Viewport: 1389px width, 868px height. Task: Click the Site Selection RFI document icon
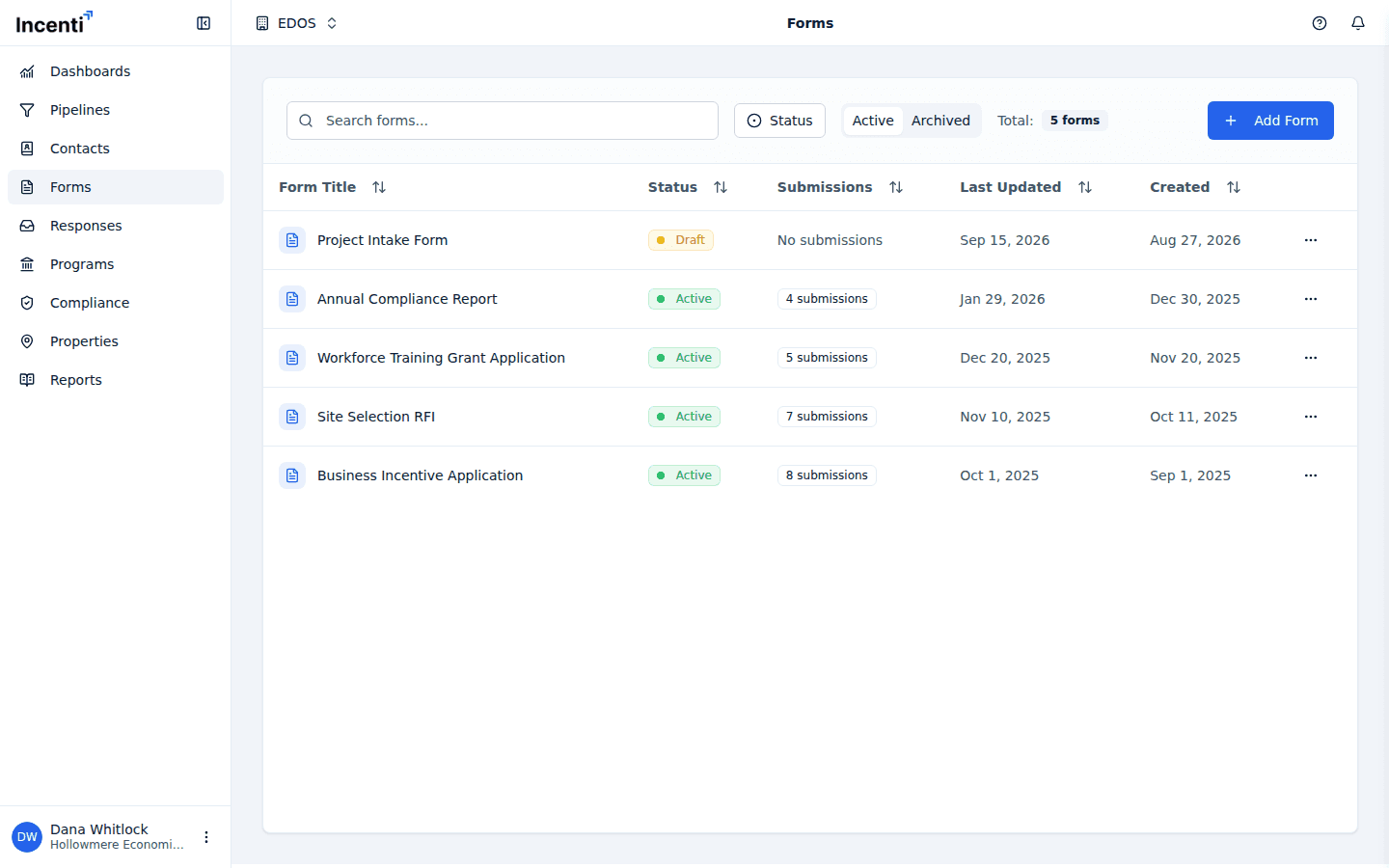292,417
